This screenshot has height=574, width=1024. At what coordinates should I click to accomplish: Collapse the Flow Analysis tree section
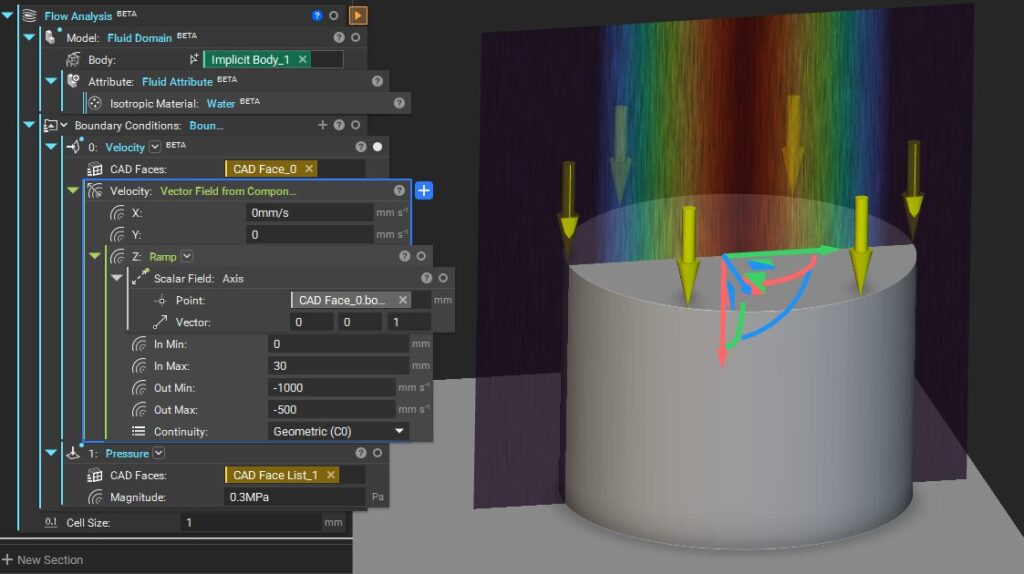coord(8,15)
